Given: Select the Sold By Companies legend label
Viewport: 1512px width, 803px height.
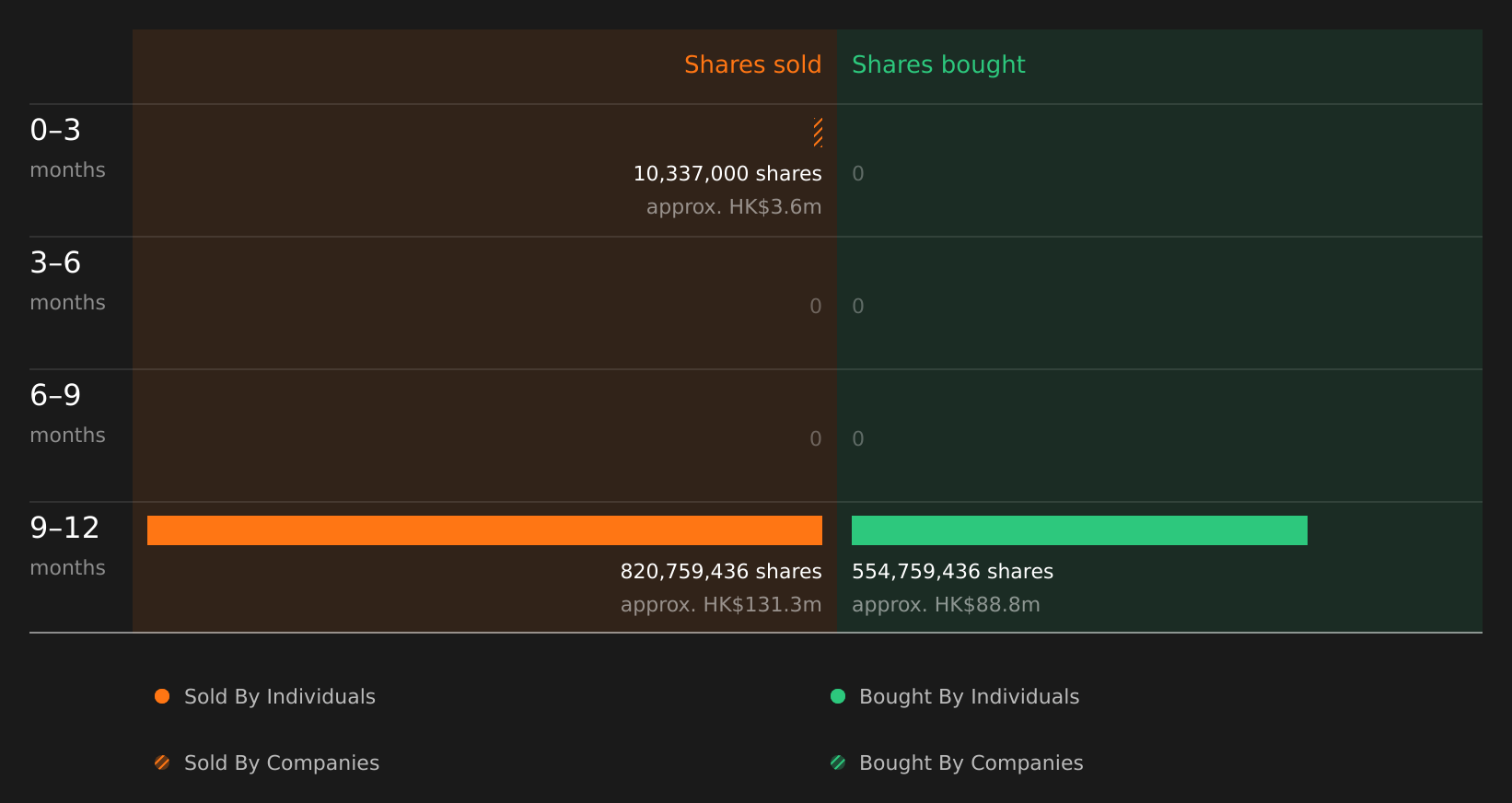Looking at the screenshot, I should click(x=282, y=763).
